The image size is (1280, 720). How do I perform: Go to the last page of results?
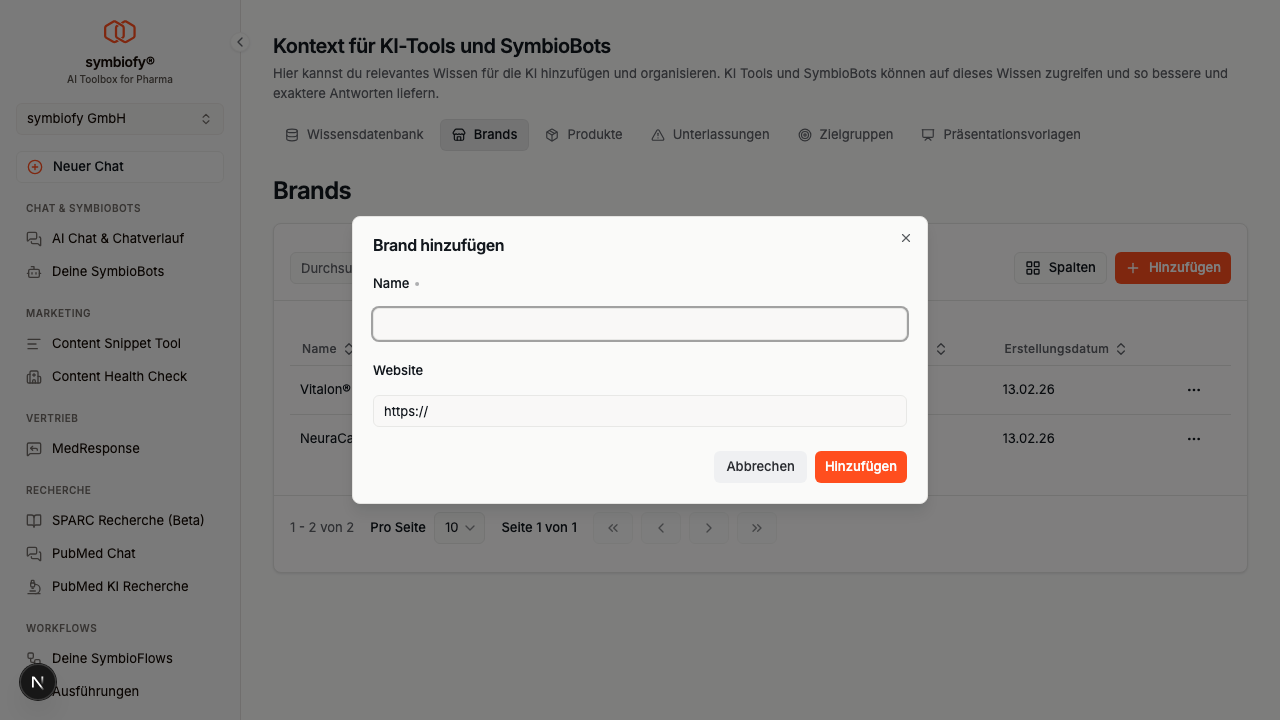coord(757,528)
